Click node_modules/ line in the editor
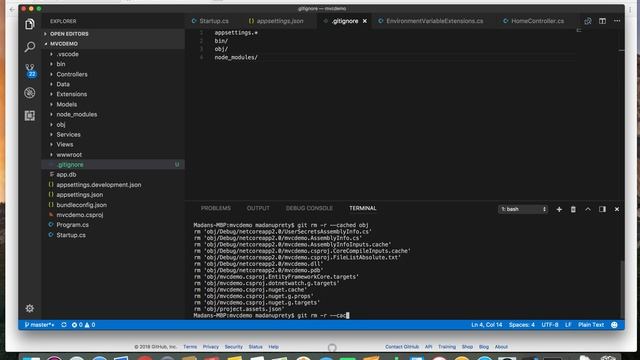640x360 pixels. [236, 58]
